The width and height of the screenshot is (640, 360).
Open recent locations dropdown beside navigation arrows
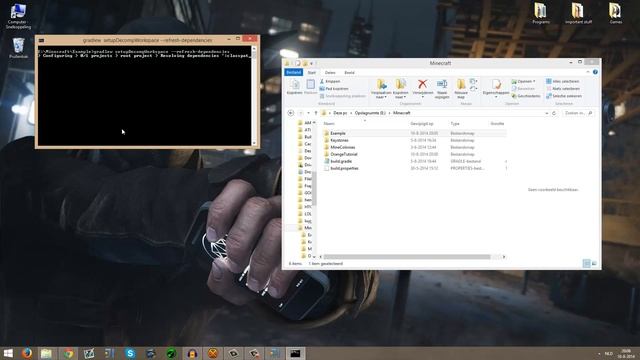[x=309, y=113]
